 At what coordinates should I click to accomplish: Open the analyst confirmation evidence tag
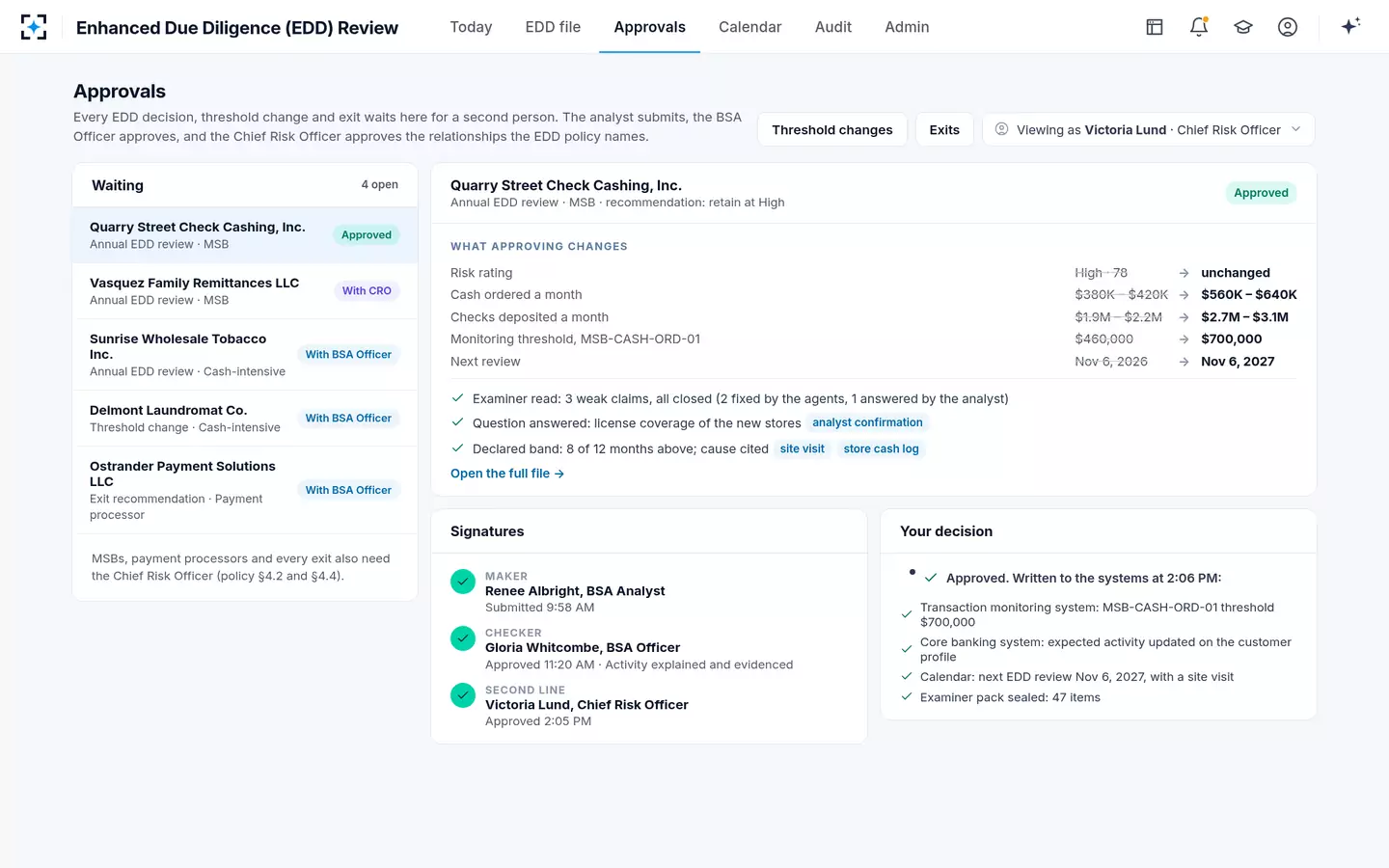[867, 422]
